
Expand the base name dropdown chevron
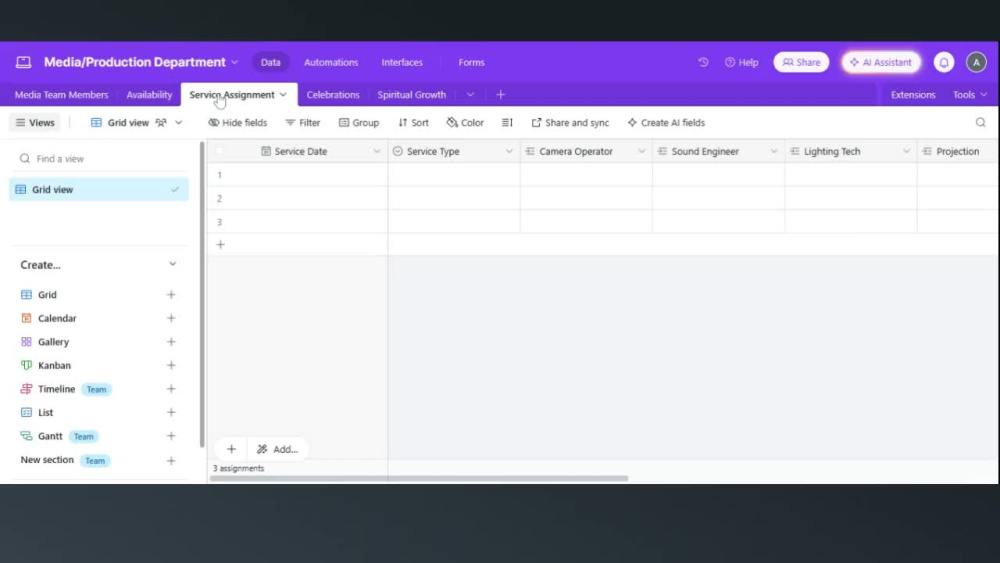tap(235, 62)
